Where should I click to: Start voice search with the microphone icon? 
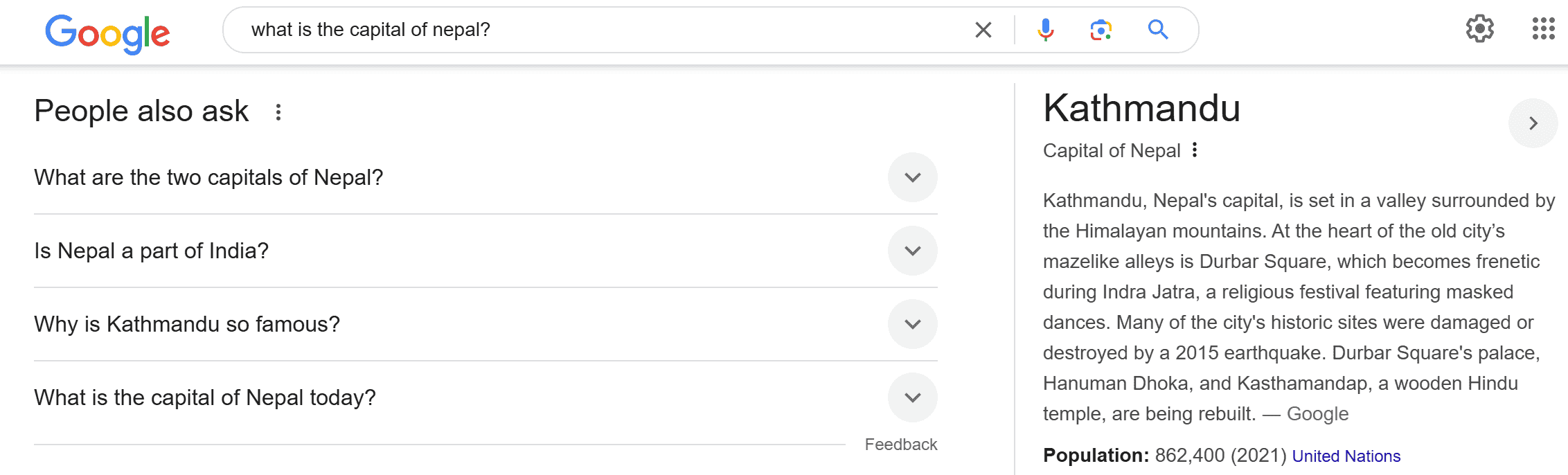[1045, 30]
